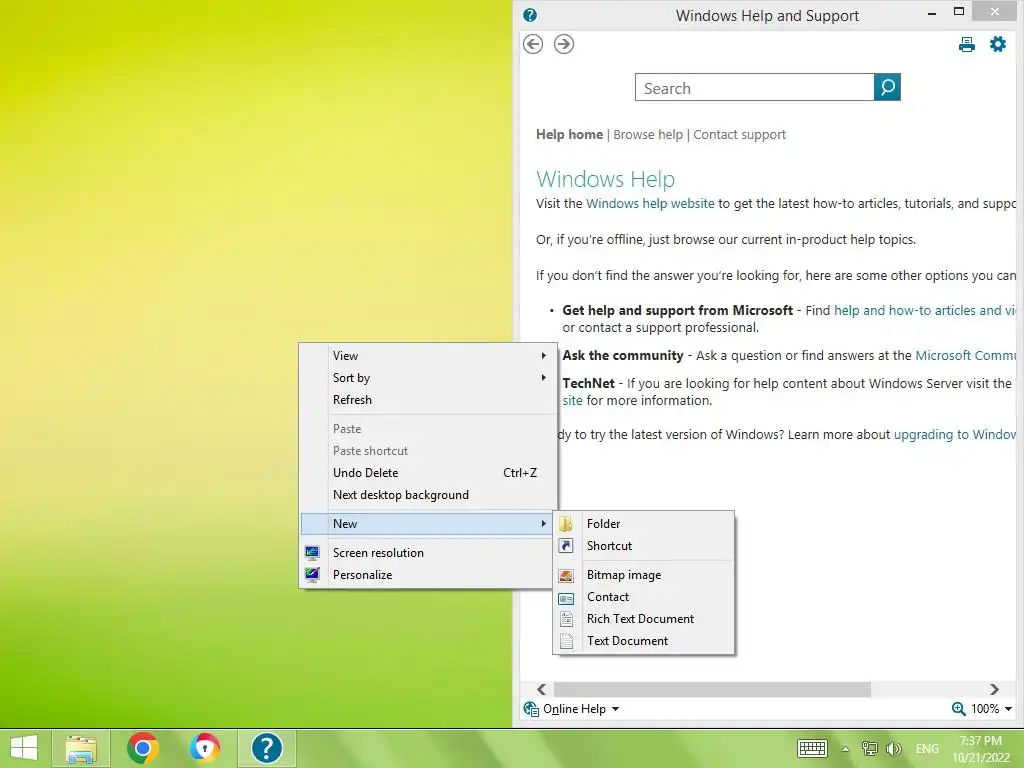Click the Online Help globe icon

tap(531, 709)
